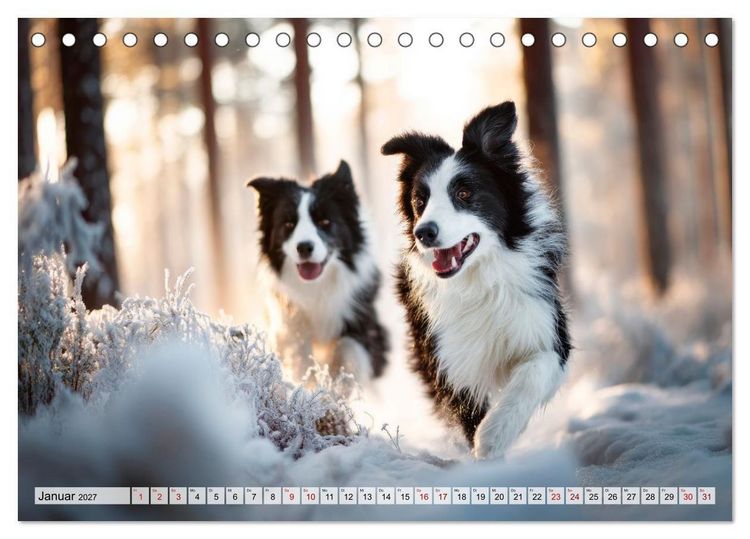750x539 pixels.
Task: Click the date cell numbered 22
Action: (x=537, y=495)
